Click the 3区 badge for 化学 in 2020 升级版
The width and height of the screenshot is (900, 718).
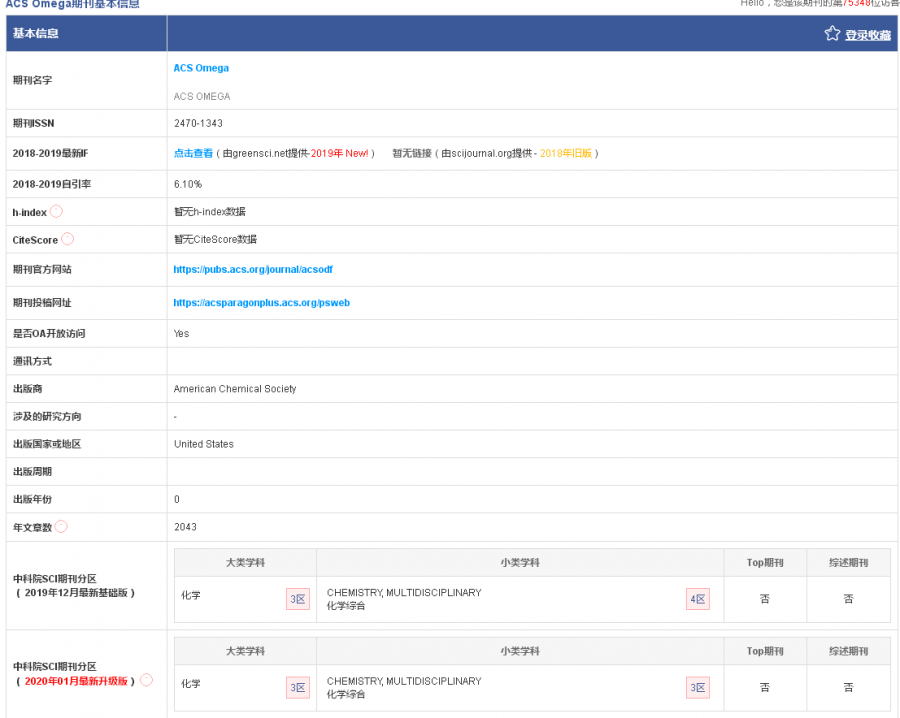298,688
